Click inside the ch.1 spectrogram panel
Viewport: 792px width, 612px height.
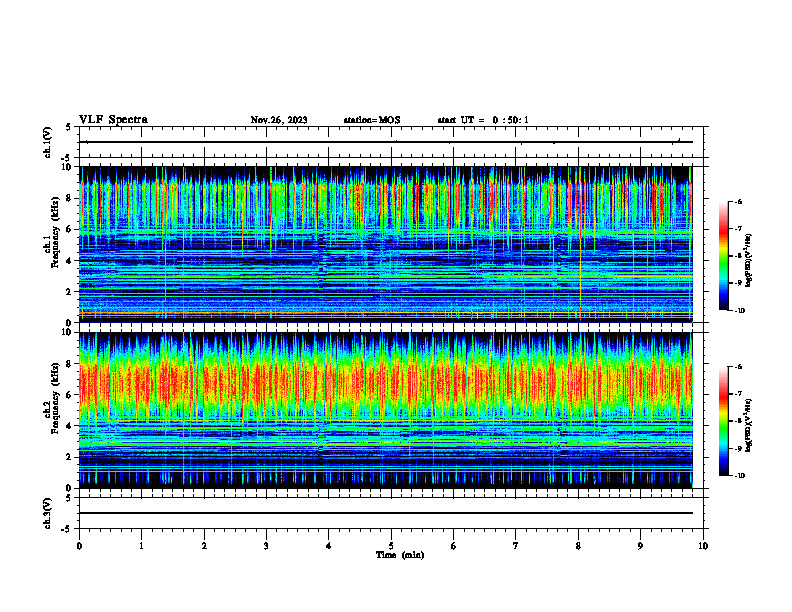pyautogui.click(x=386, y=244)
